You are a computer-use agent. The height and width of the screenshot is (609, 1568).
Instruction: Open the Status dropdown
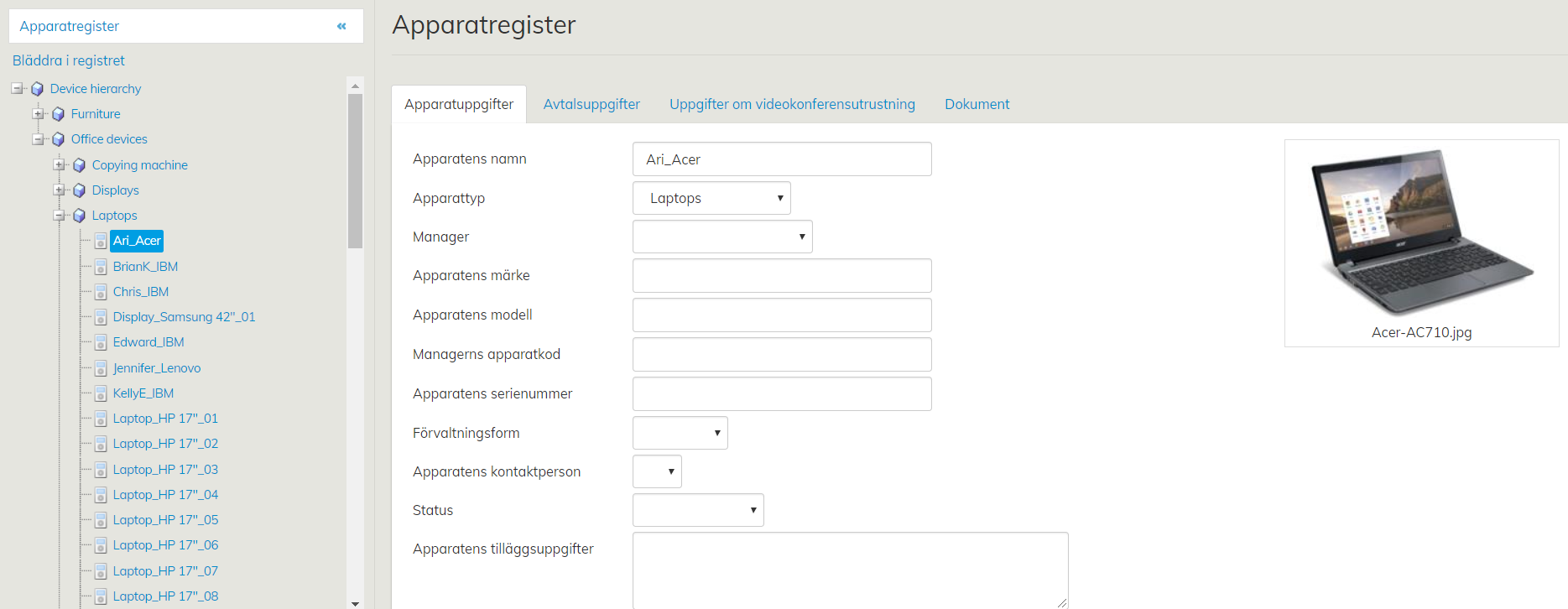tap(697, 510)
